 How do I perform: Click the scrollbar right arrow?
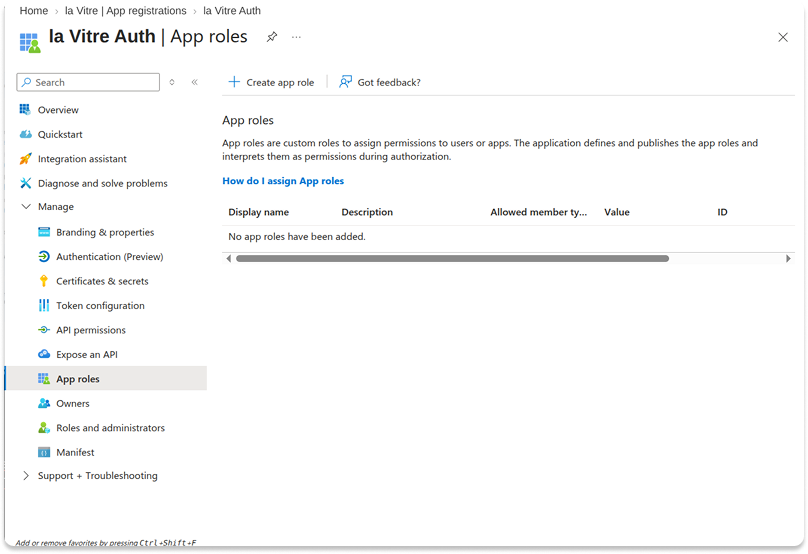pyautogui.click(x=788, y=258)
